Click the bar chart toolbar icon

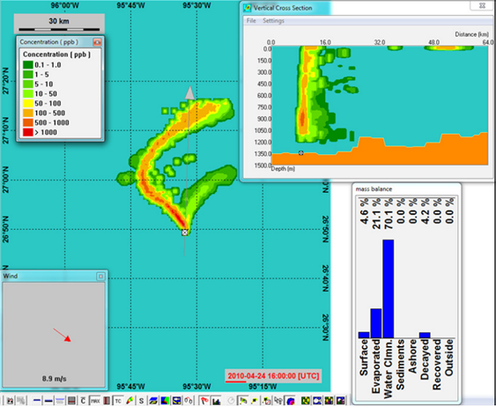216,401
